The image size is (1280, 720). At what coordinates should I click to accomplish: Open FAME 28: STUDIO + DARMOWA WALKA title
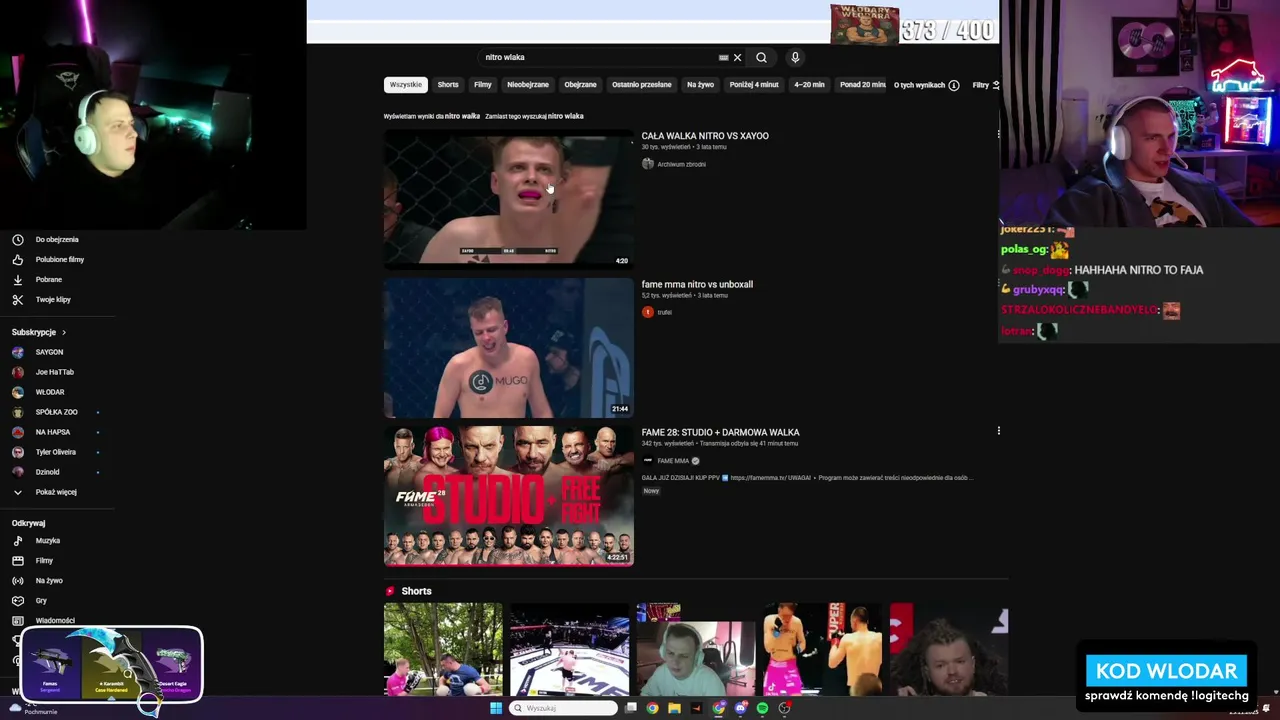pos(720,433)
